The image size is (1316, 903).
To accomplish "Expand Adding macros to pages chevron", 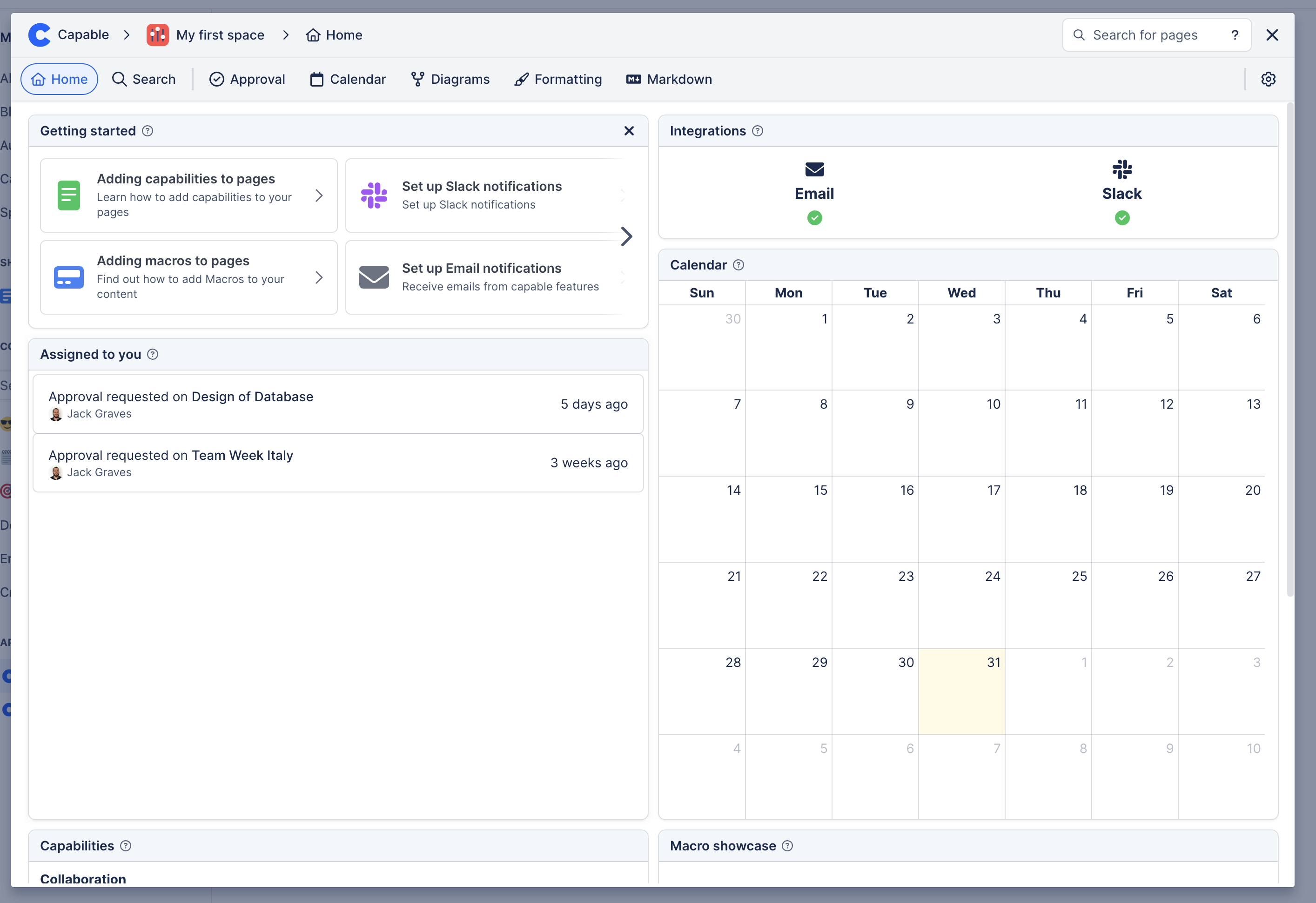I will tap(319, 277).
